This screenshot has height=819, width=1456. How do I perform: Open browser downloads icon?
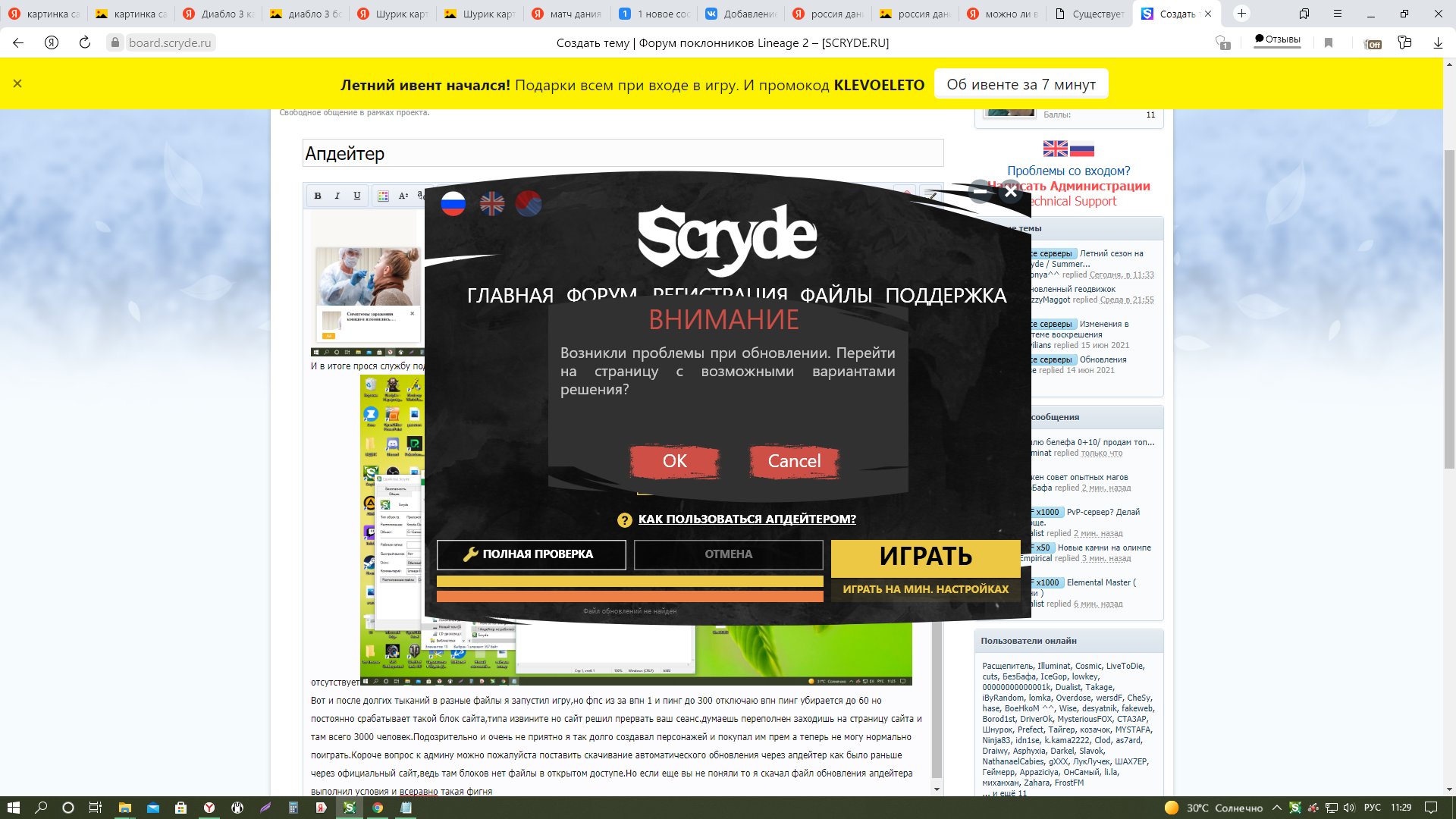pyautogui.click(x=1438, y=43)
